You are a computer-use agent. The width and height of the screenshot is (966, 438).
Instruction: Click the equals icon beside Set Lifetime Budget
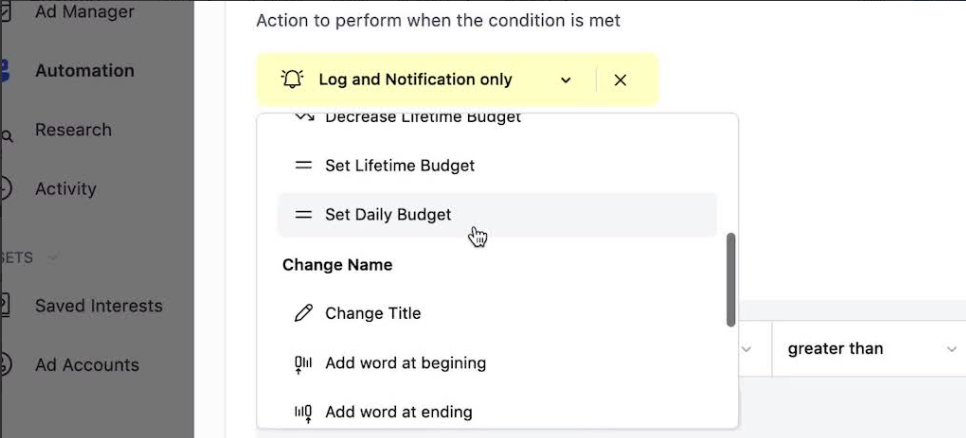point(303,166)
